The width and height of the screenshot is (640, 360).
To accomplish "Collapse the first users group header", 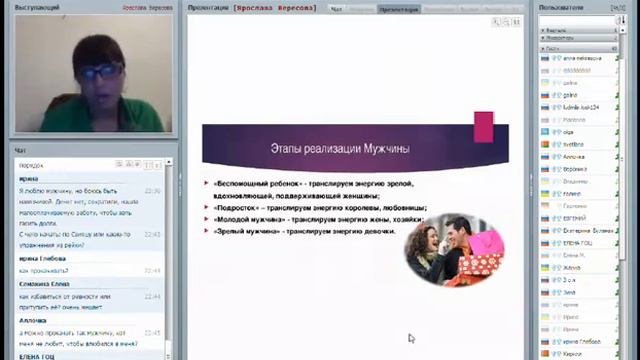I will [579, 31].
